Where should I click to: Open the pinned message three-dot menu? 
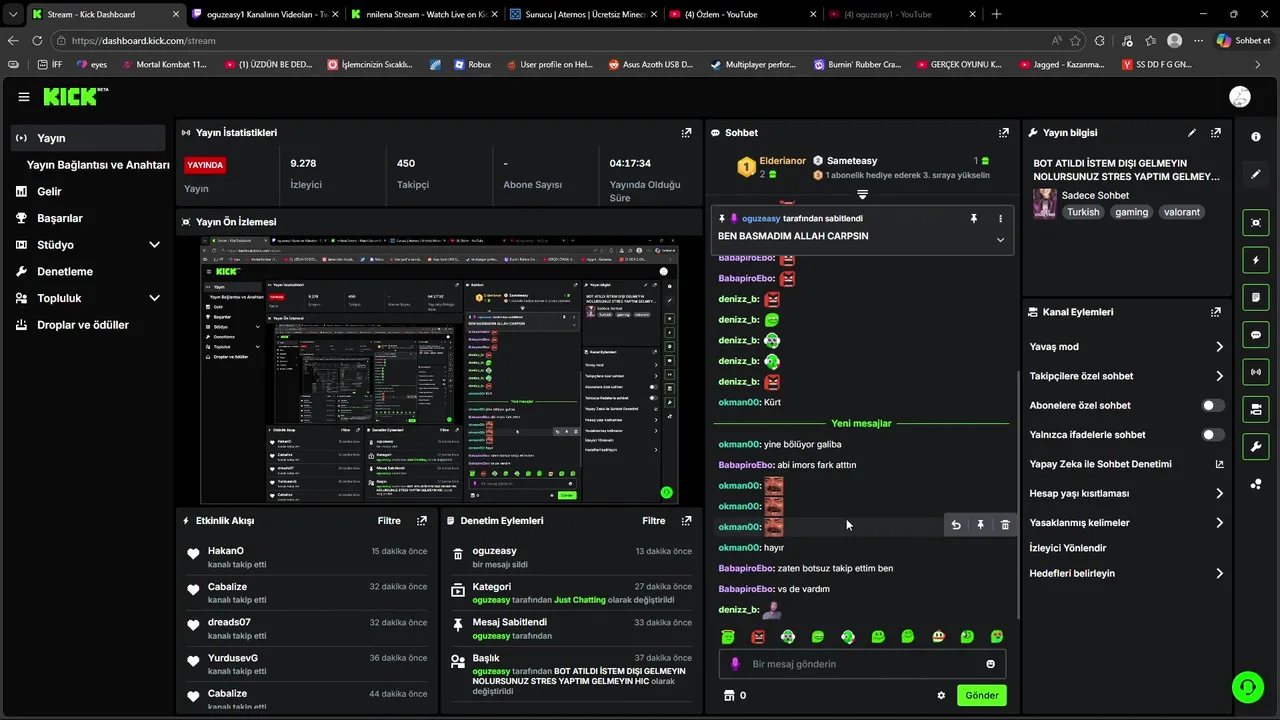[1000, 218]
